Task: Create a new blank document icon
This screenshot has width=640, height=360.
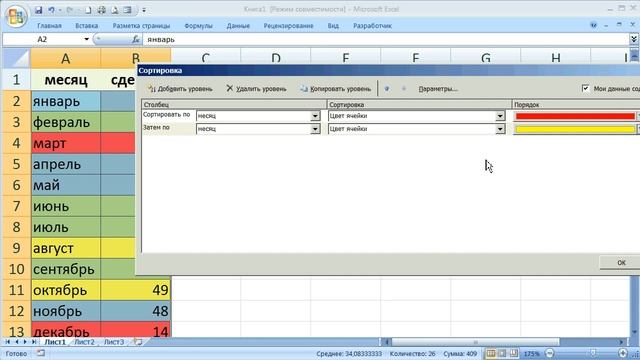Action: pos(89,10)
